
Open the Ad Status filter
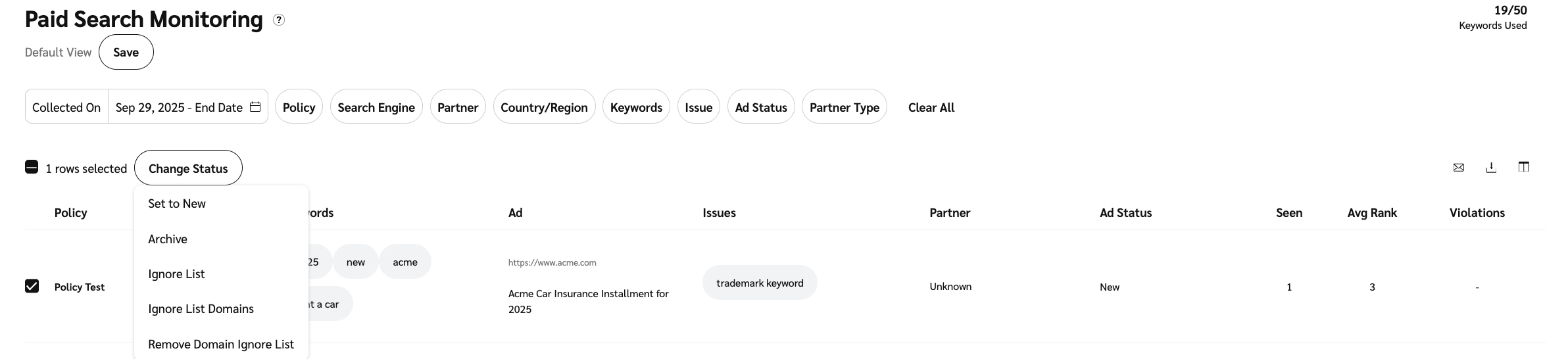760,107
